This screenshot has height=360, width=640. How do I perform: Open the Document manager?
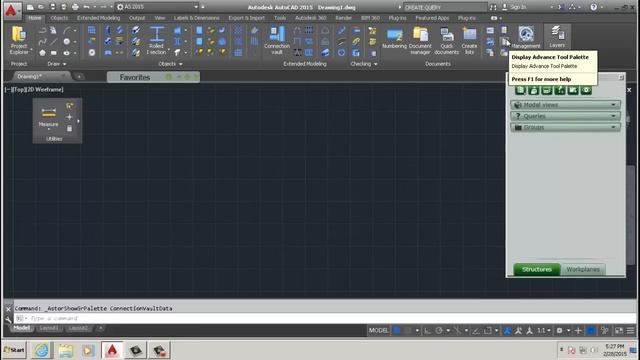coord(420,40)
